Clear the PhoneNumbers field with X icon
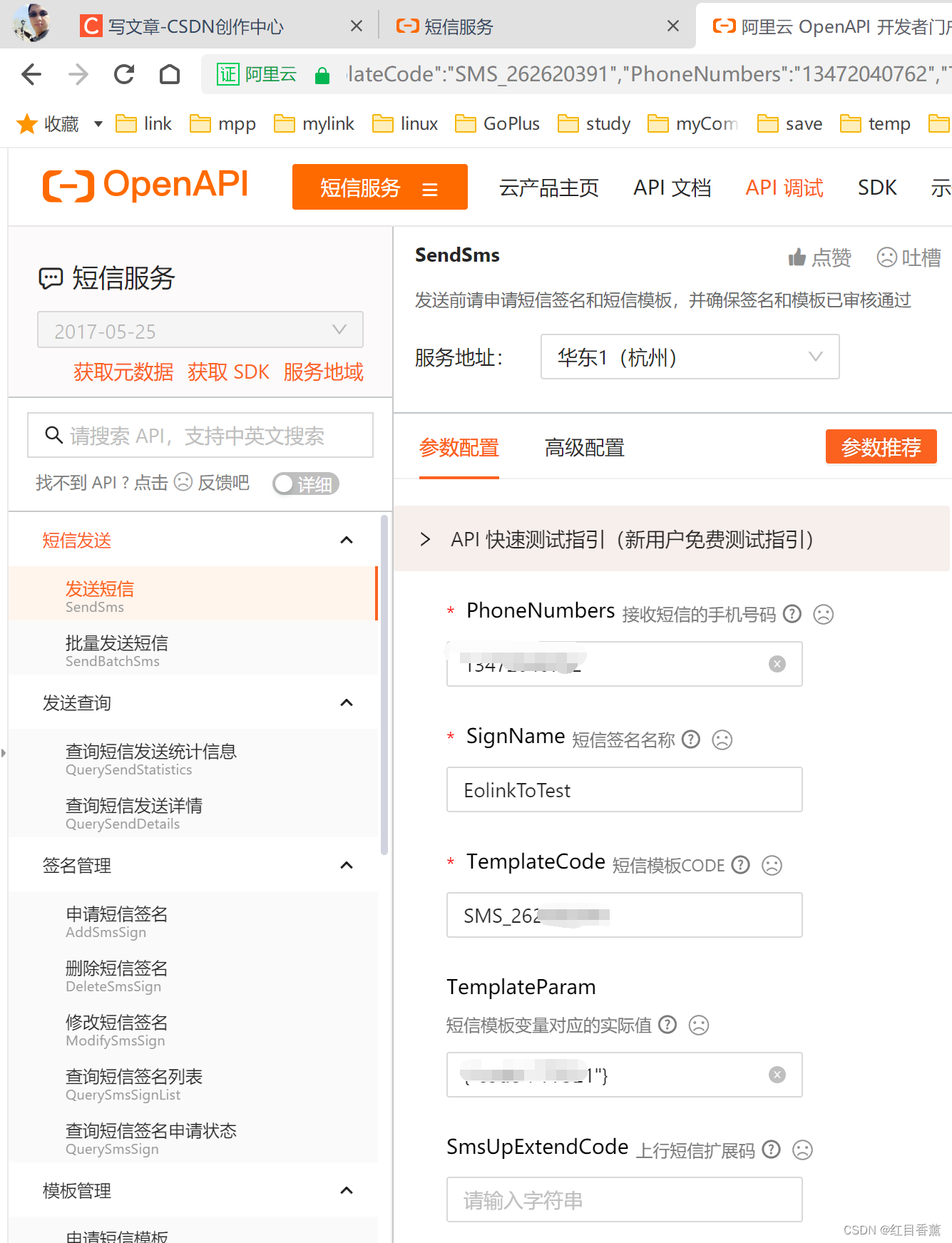 [777, 664]
